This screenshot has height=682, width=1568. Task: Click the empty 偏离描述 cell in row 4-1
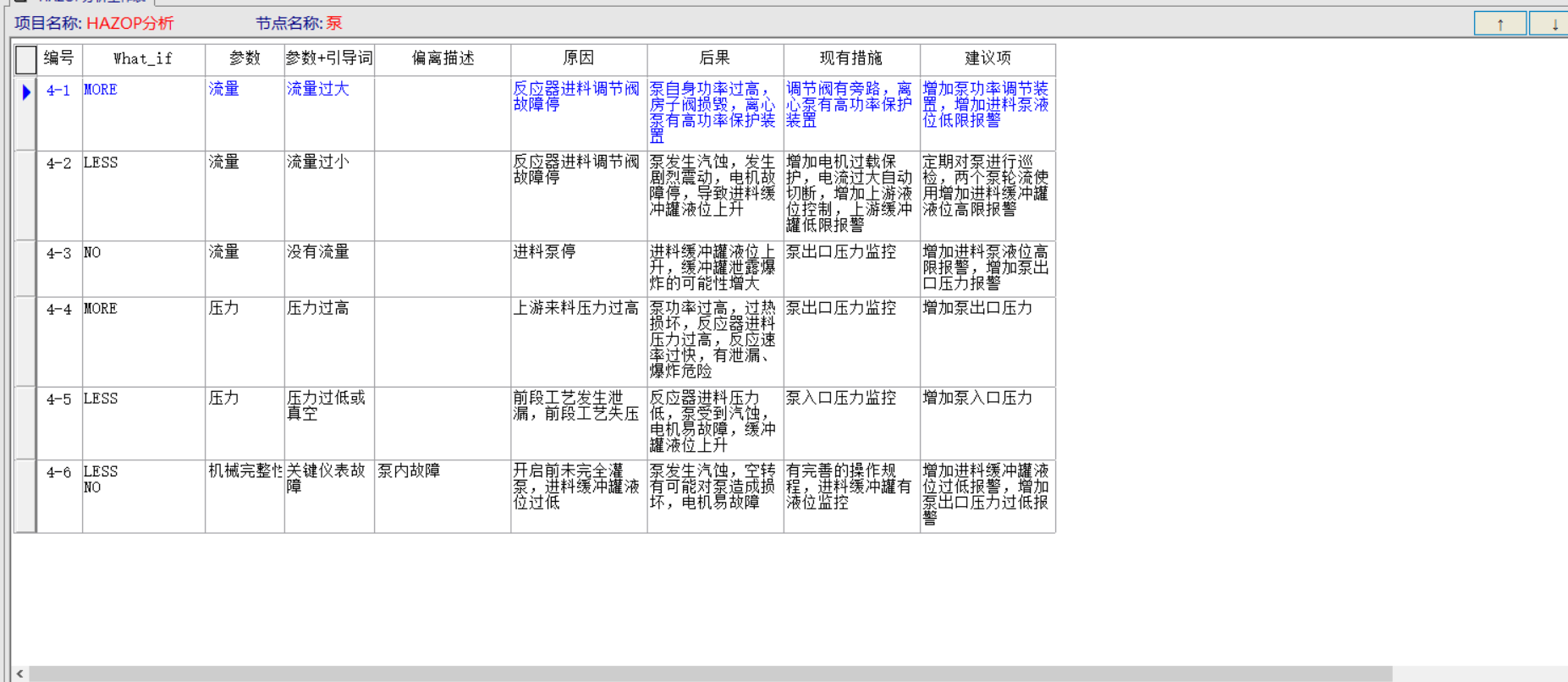point(443,113)
